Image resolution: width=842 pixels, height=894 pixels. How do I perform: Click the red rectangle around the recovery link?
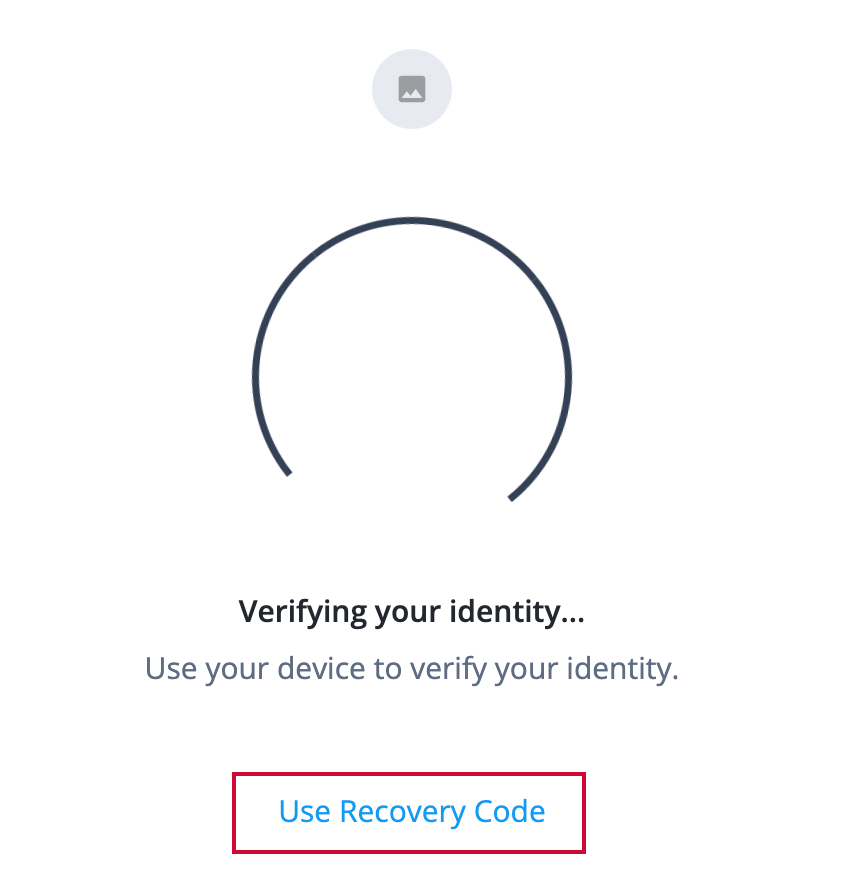408,811
